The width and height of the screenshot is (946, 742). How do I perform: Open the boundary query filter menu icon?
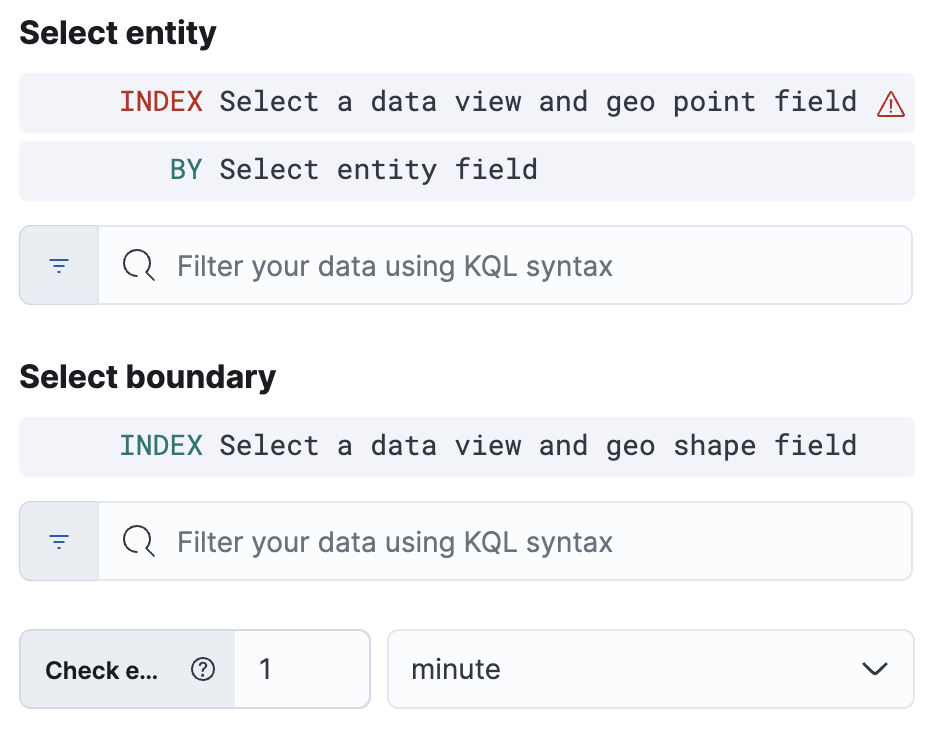[x=59, y=542]
